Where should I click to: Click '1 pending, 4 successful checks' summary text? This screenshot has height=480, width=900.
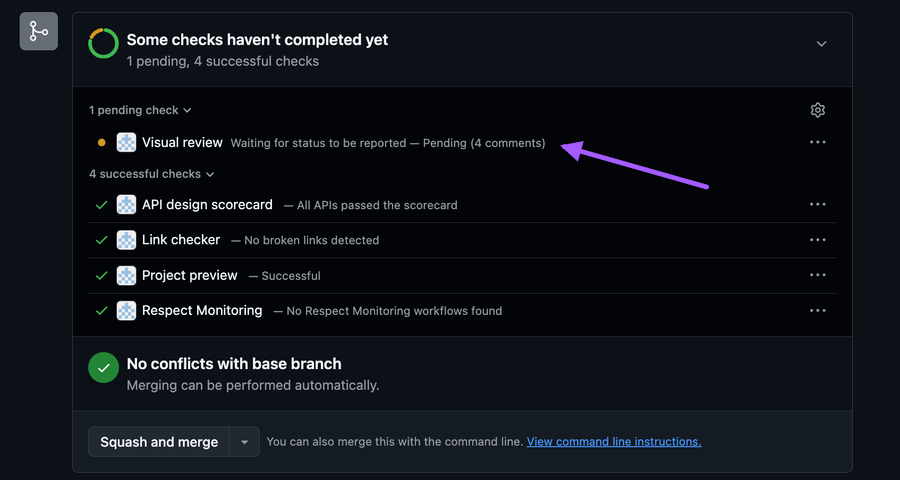point(223,61)
